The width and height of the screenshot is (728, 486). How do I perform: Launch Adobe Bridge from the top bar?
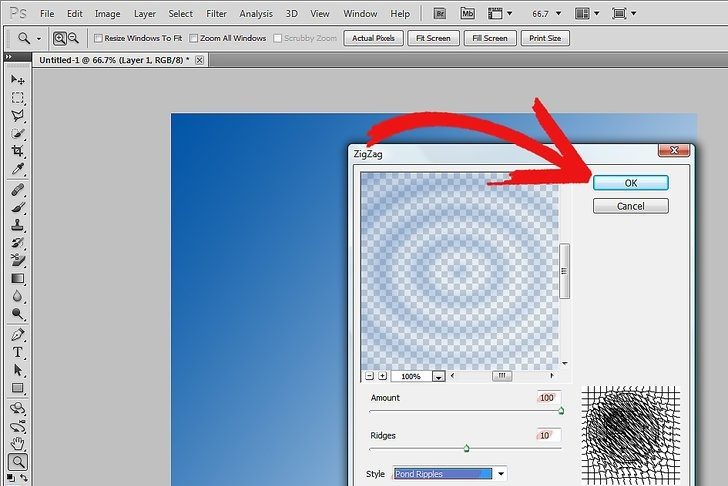[439, 14]
